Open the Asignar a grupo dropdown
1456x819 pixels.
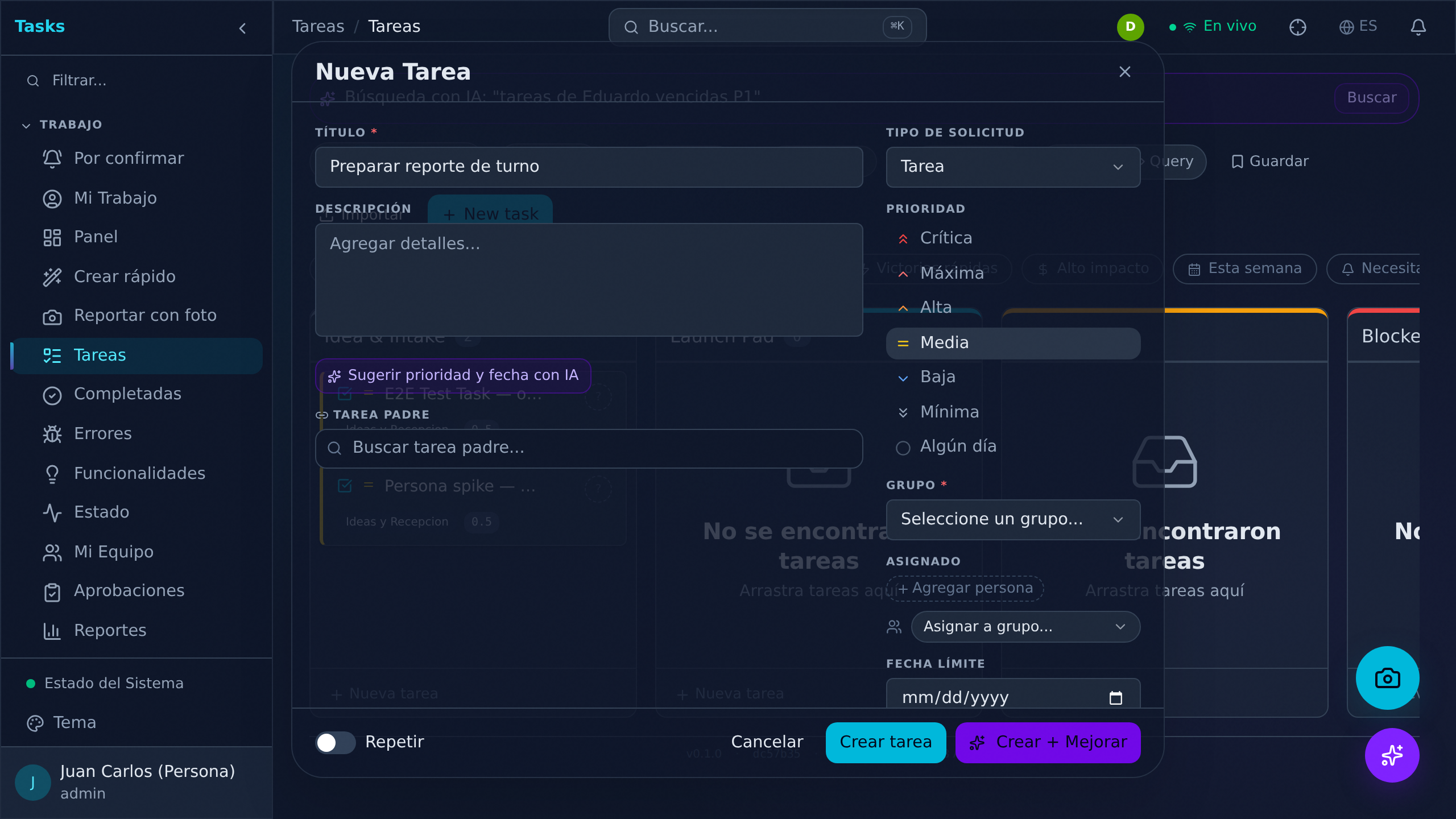click(x=1025, y=627)
